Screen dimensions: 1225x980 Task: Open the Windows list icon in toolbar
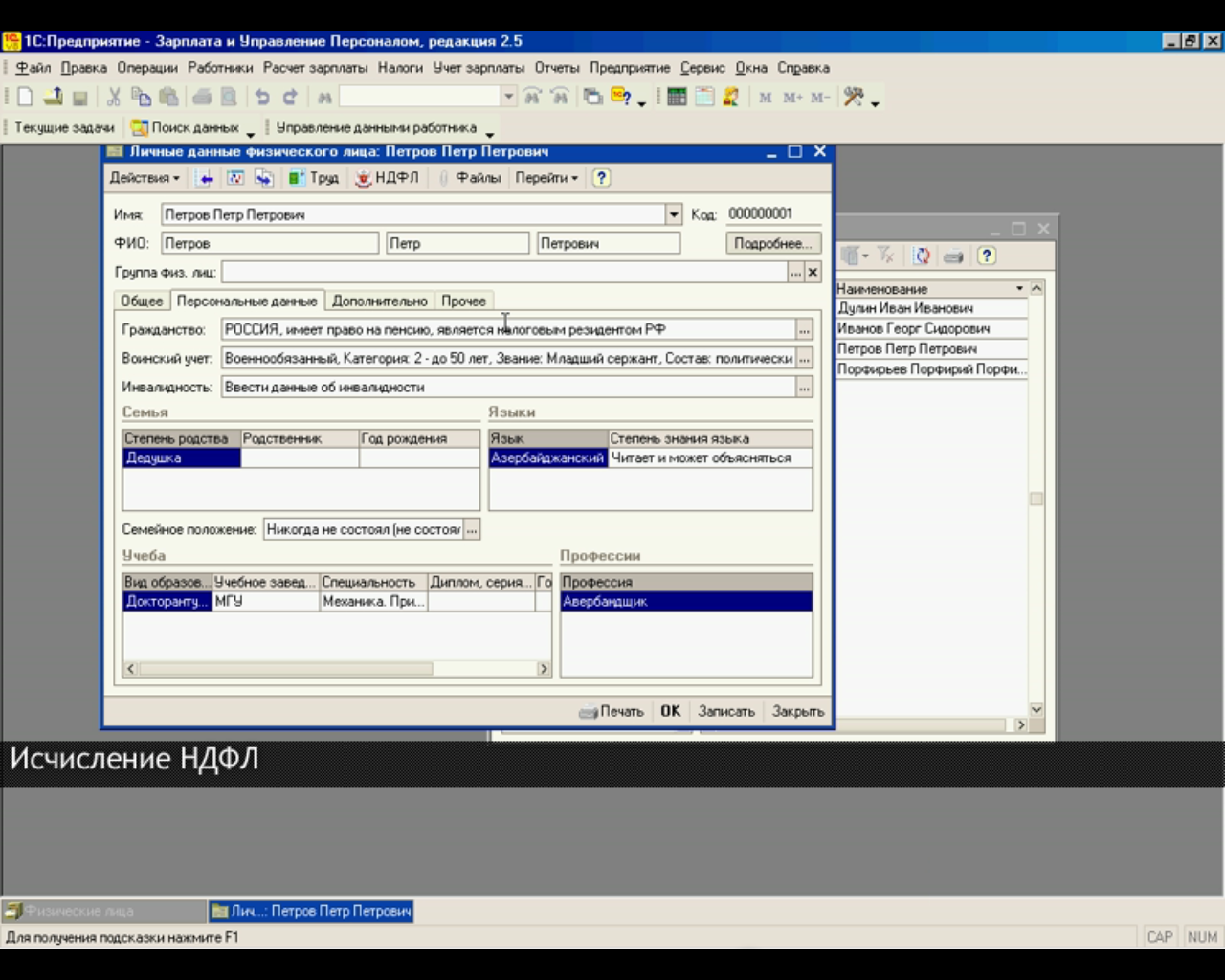(593, 97)
